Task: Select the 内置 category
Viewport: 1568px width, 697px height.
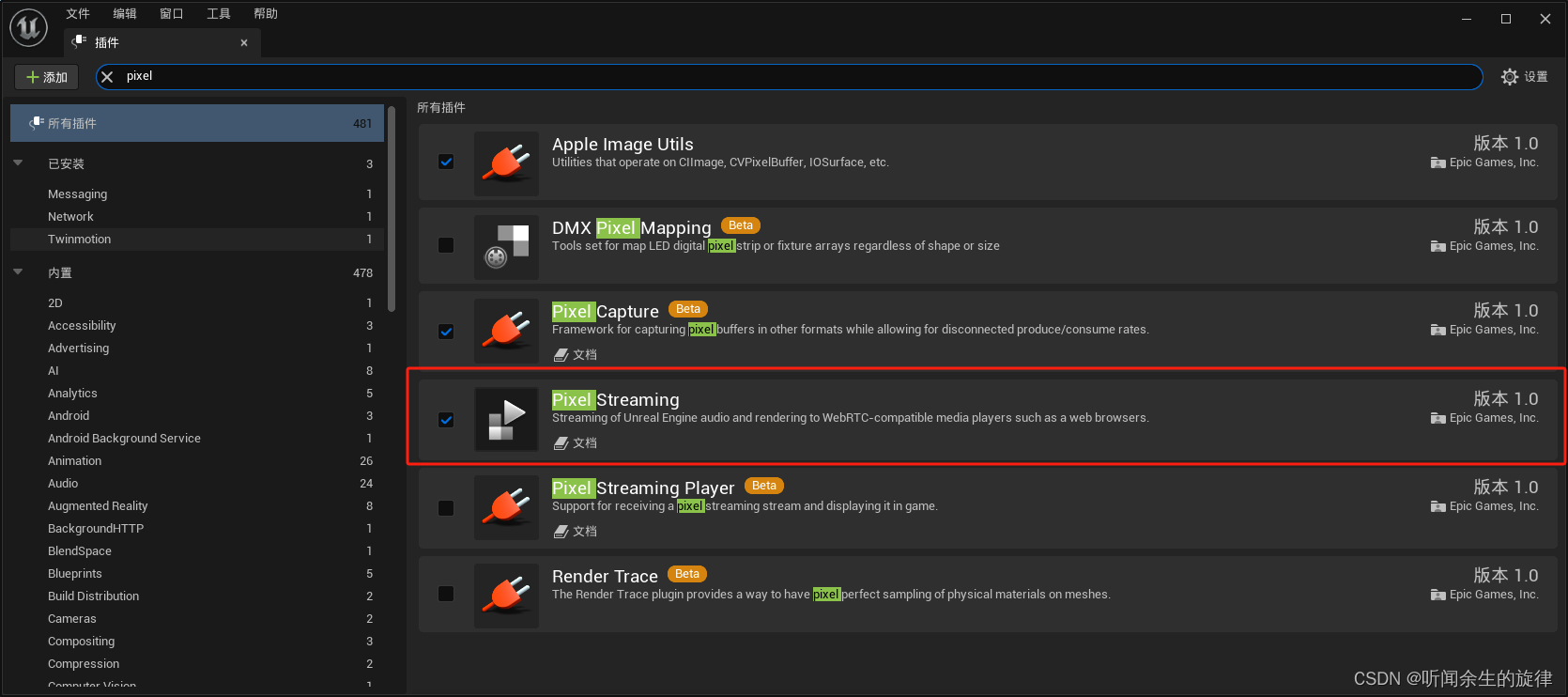Action: pyautogui.click(x=197, y=272)
